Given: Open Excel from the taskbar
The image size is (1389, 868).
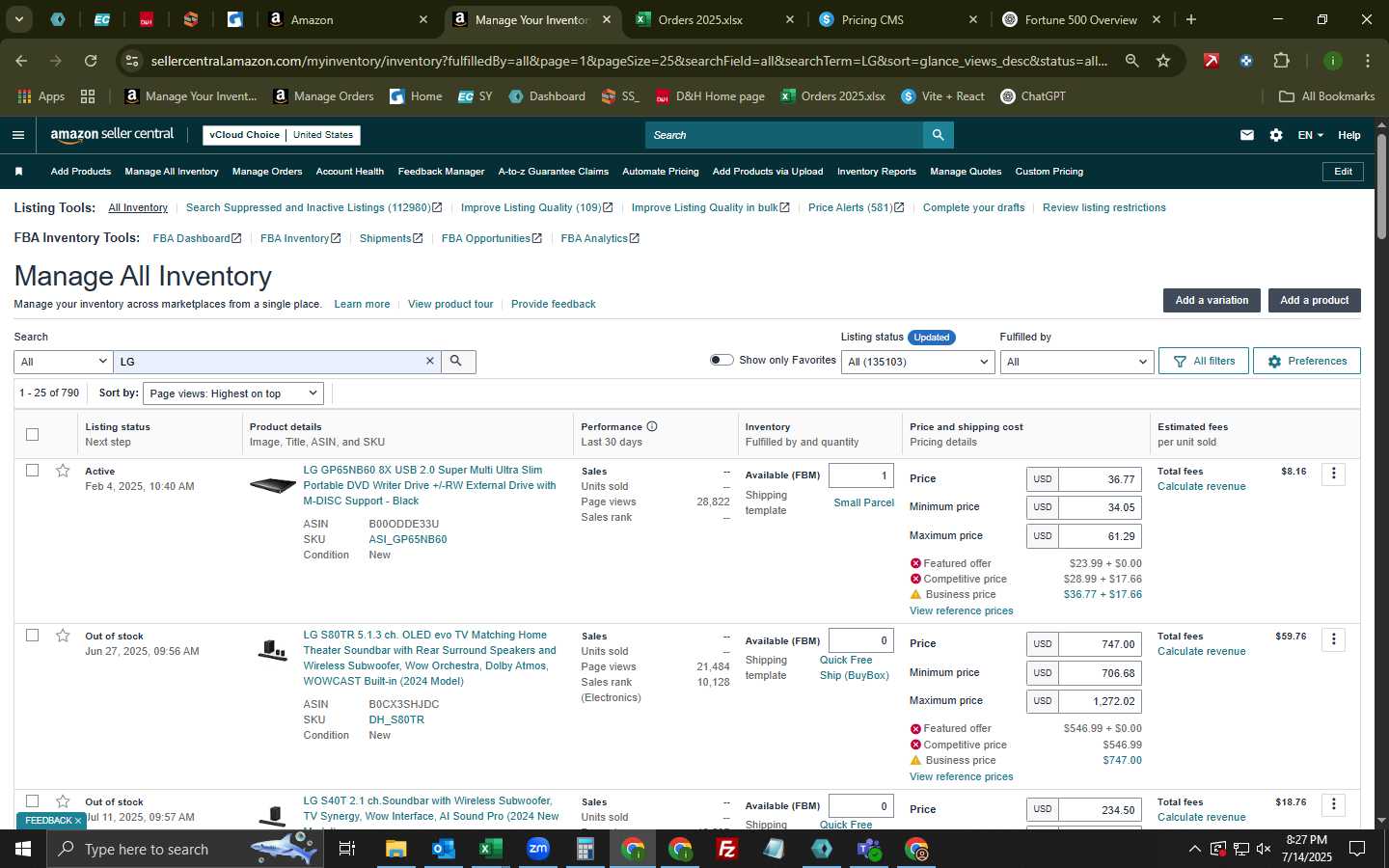Looking at the screenshot, I should pyautogui.click(x=490, y=849).
